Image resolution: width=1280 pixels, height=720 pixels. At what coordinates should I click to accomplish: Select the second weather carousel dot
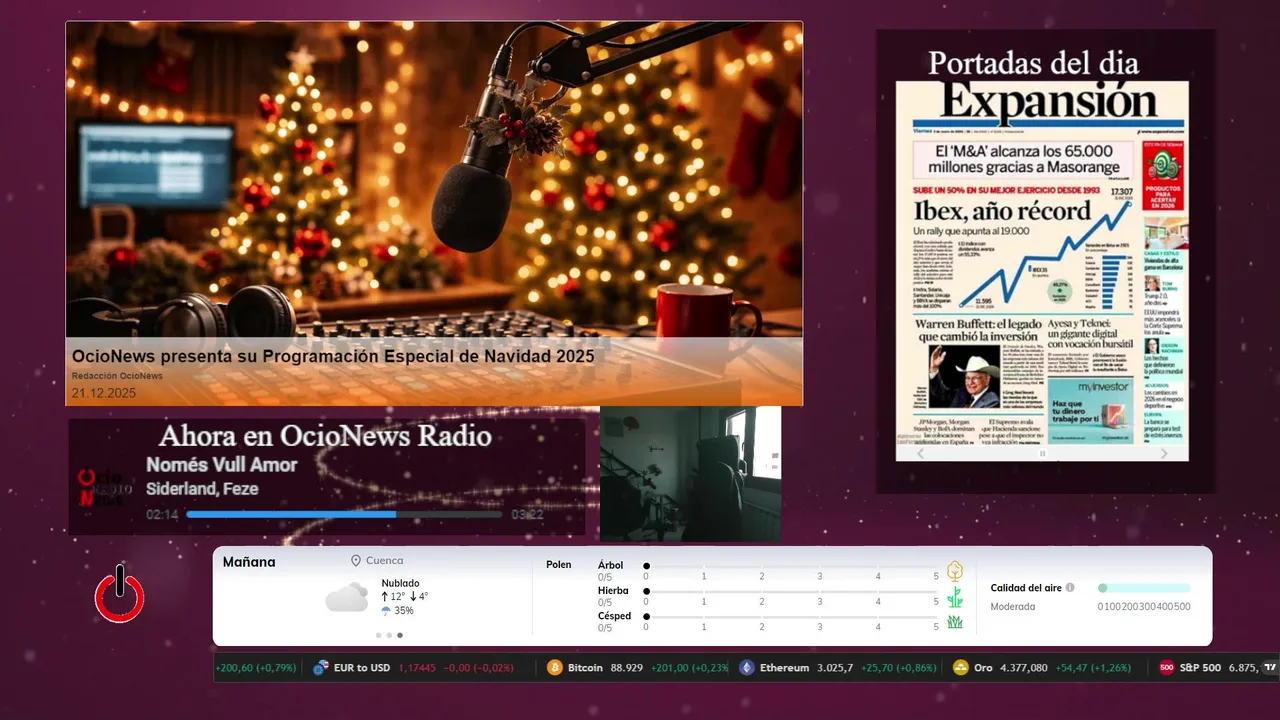tap(389, 635)
